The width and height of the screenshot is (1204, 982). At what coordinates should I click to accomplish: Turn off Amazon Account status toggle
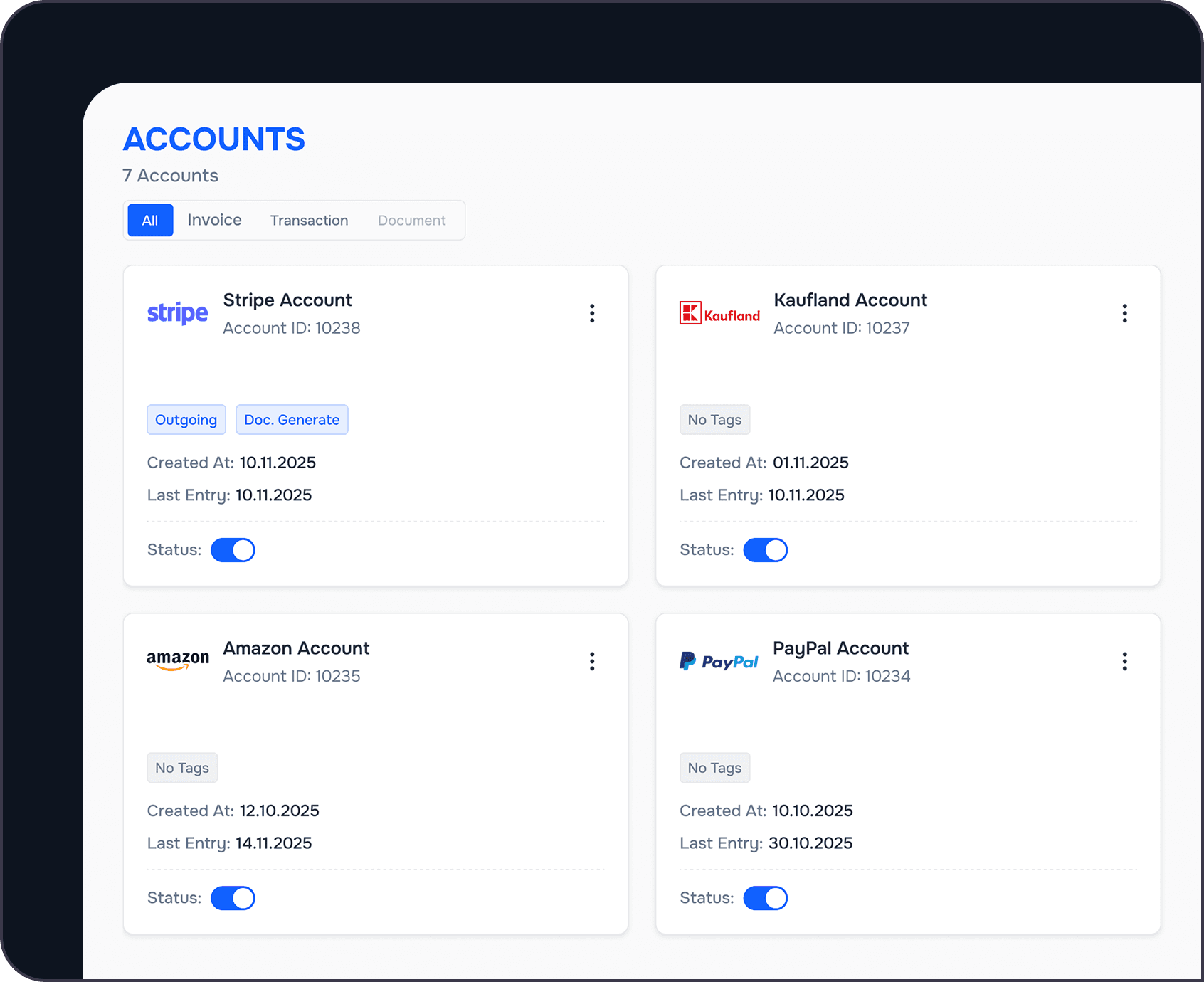click(233, 898)
